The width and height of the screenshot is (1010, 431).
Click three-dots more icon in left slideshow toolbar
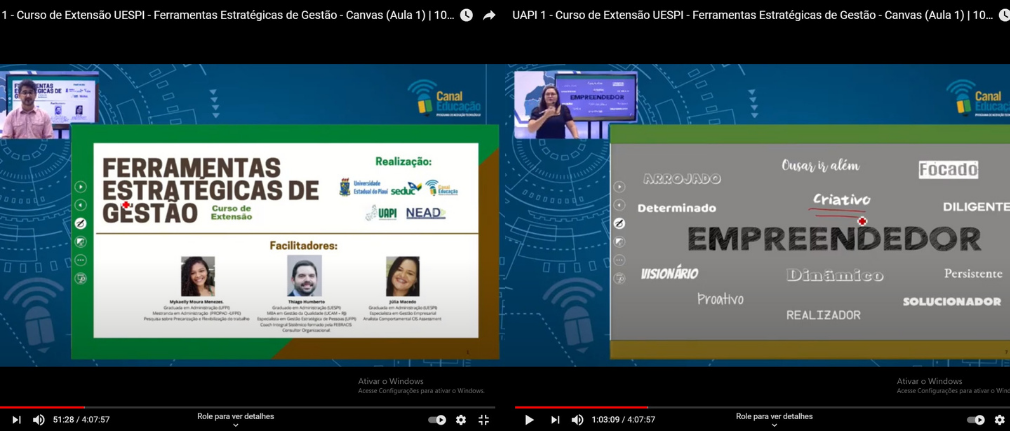tap(81, 260)
